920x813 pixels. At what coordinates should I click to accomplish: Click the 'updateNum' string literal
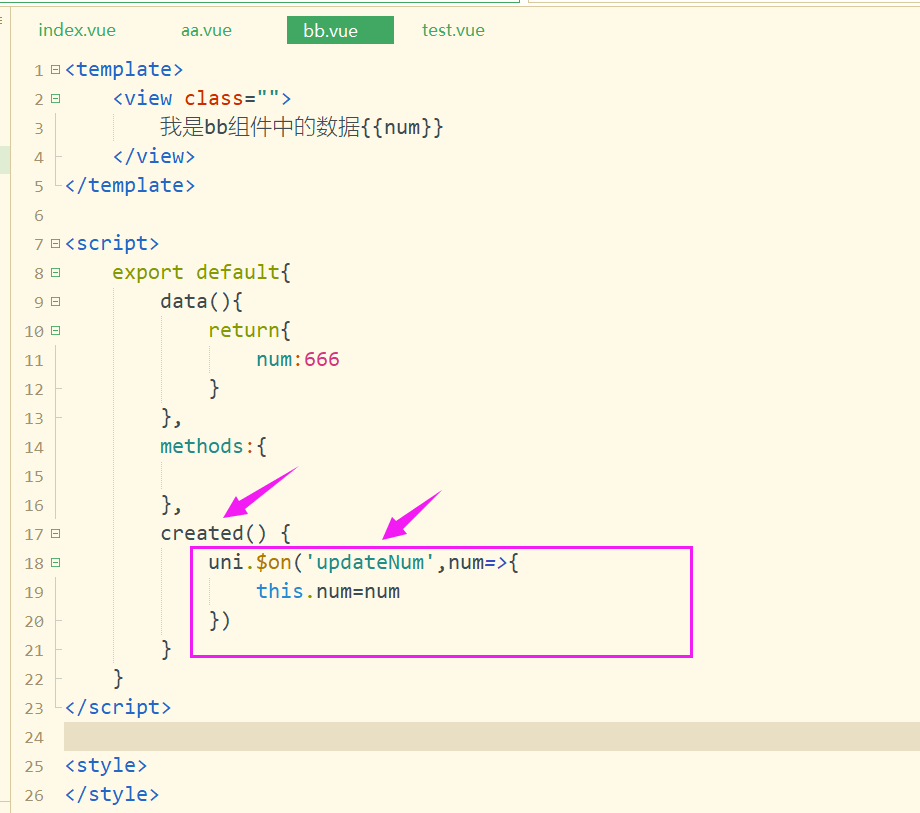pyautogui.click(x=370, y=563)
